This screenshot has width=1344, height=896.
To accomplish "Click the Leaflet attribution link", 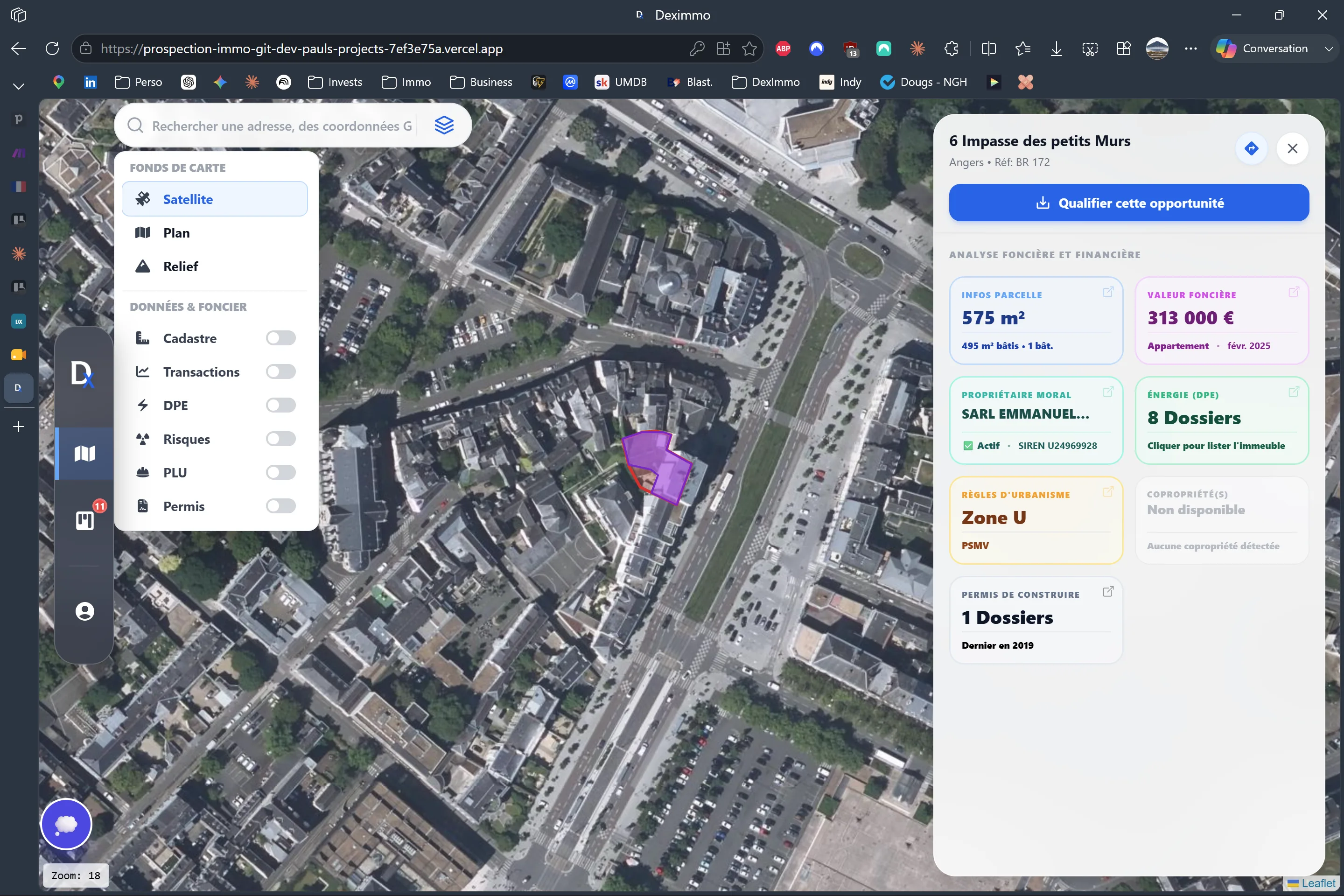I will point(1318,883).
